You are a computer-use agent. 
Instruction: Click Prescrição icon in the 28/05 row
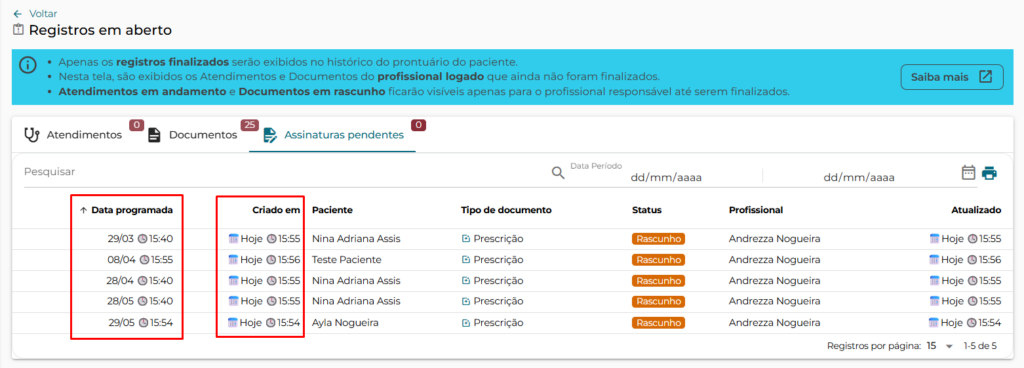click(466, 301)
